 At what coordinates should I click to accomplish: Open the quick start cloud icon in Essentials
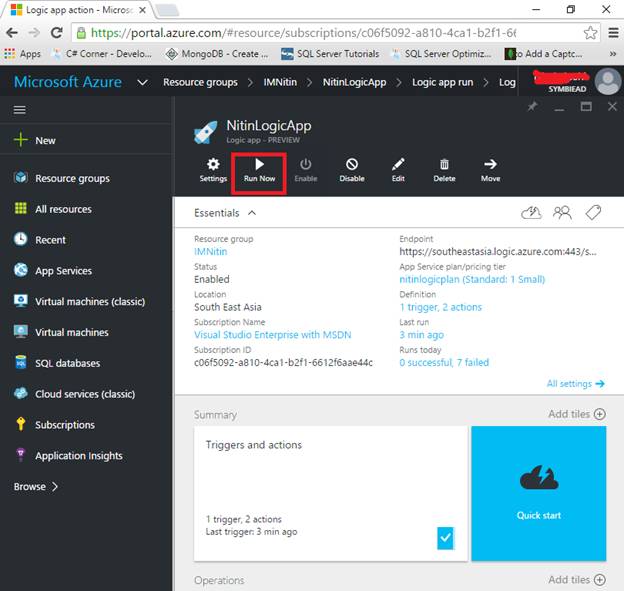click(x=531, y=213)
